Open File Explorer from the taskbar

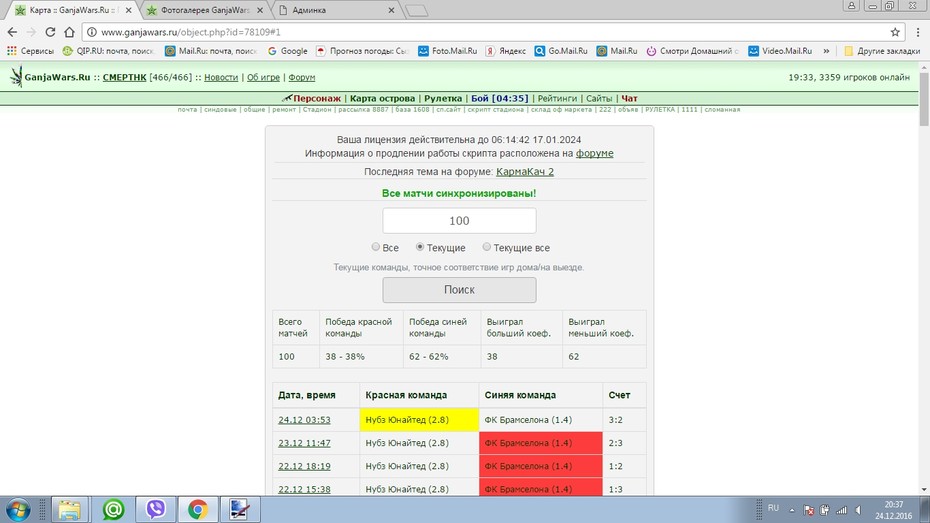(70, 510)
